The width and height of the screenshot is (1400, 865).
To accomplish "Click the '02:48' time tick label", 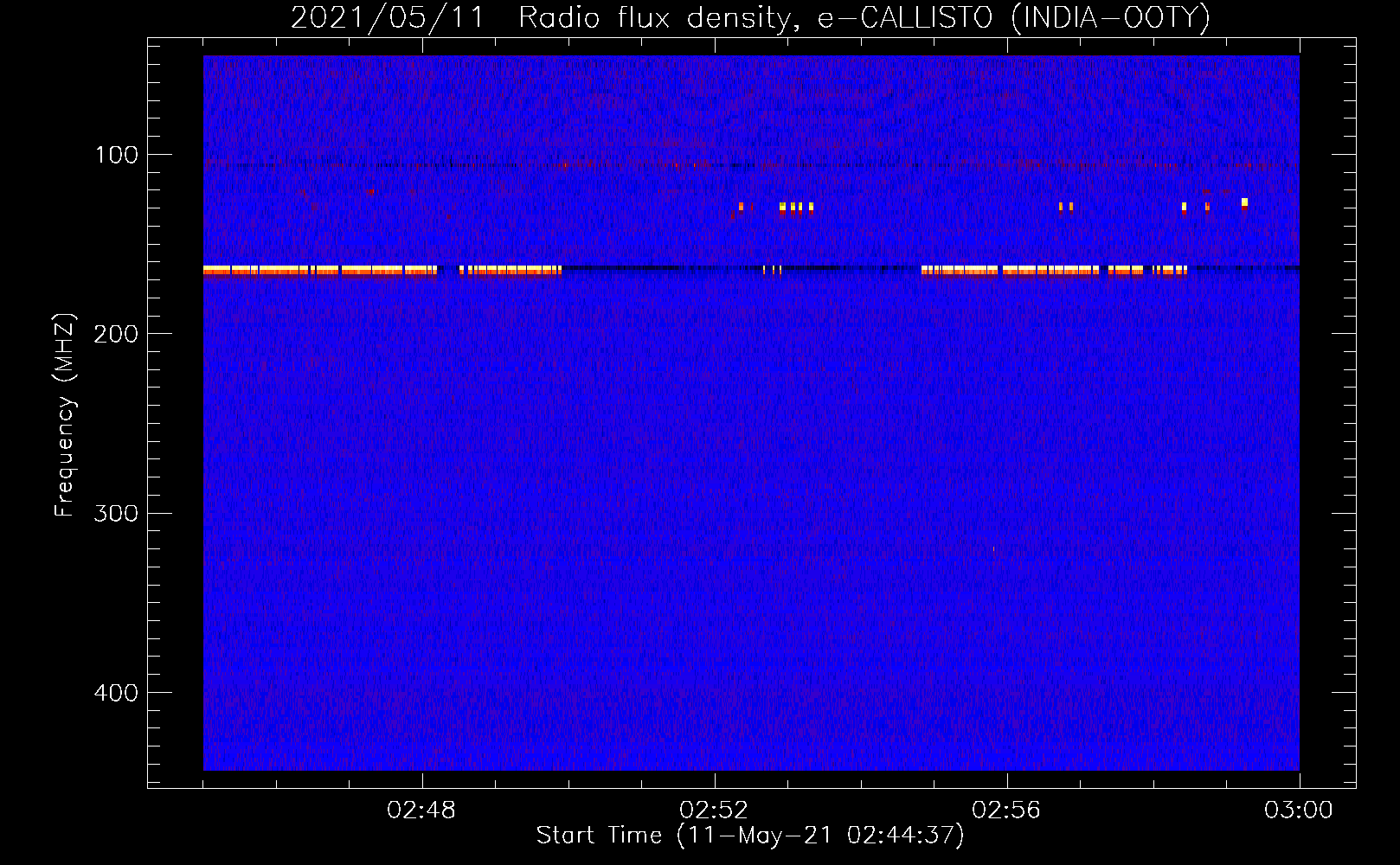I will click(421, 811).
